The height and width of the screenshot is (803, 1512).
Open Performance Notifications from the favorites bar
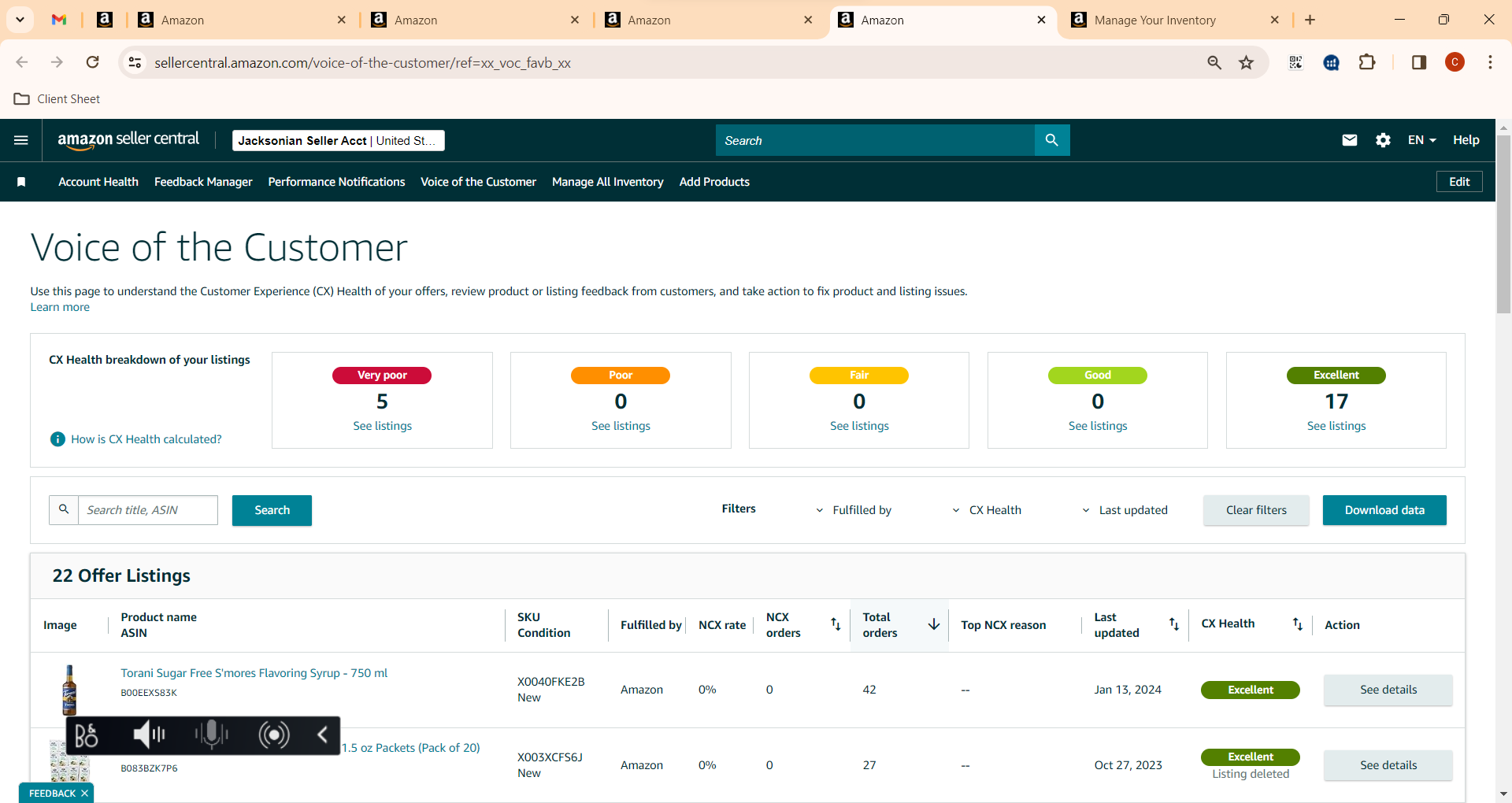click(336, 182)
